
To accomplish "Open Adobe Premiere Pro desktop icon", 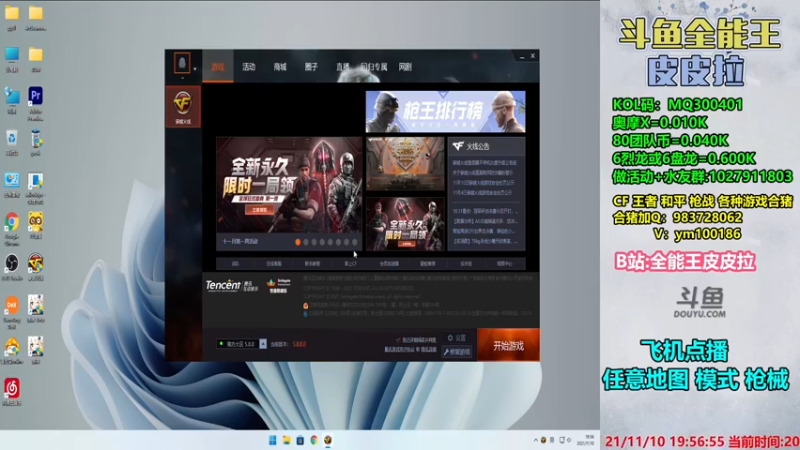I will [x=35, y=96].
